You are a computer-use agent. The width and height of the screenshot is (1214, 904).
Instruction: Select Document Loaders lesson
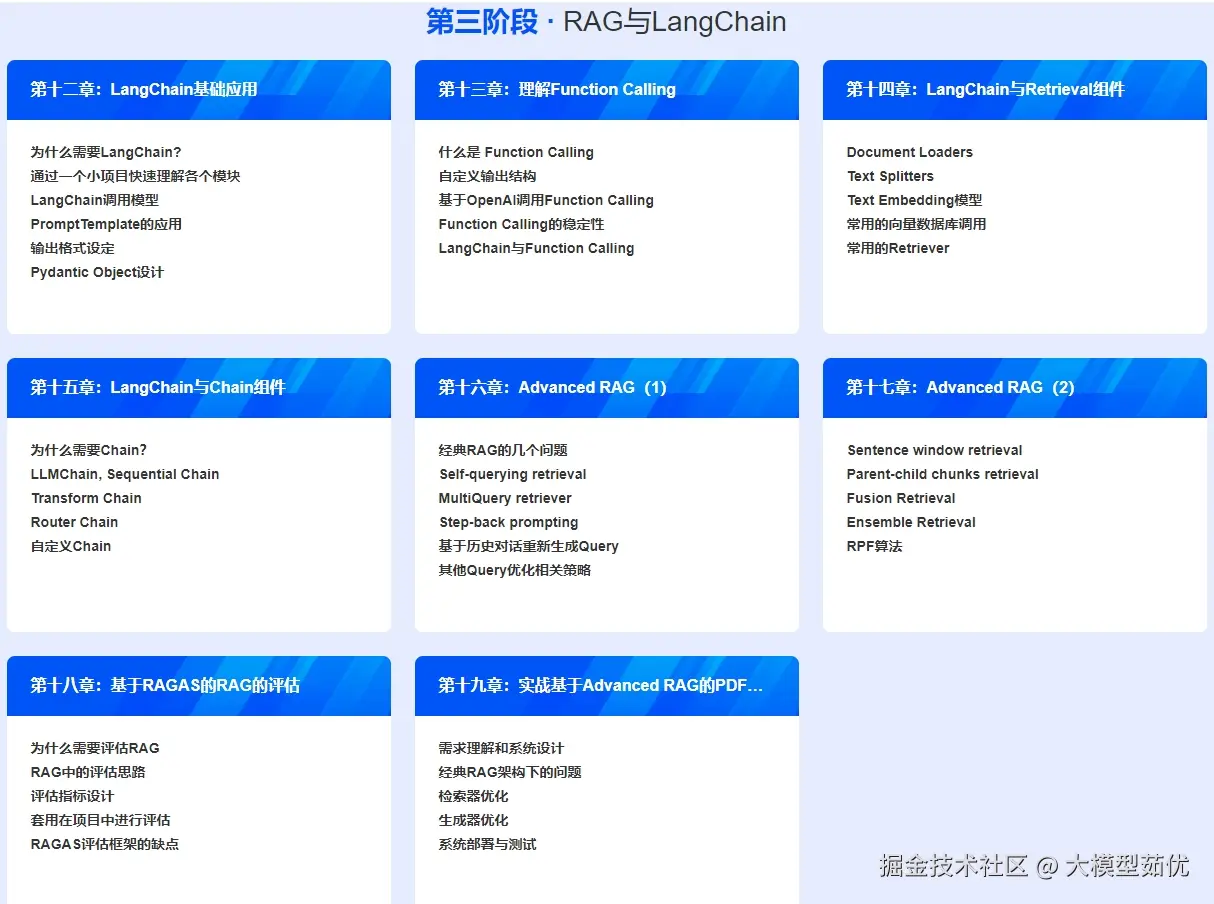pos(909,152)
